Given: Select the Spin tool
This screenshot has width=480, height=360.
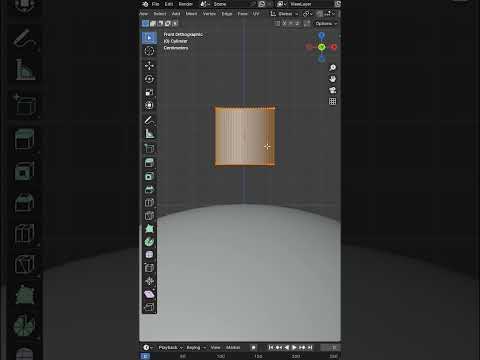Looking at the screenshot, I should click(x=149, y=242).
